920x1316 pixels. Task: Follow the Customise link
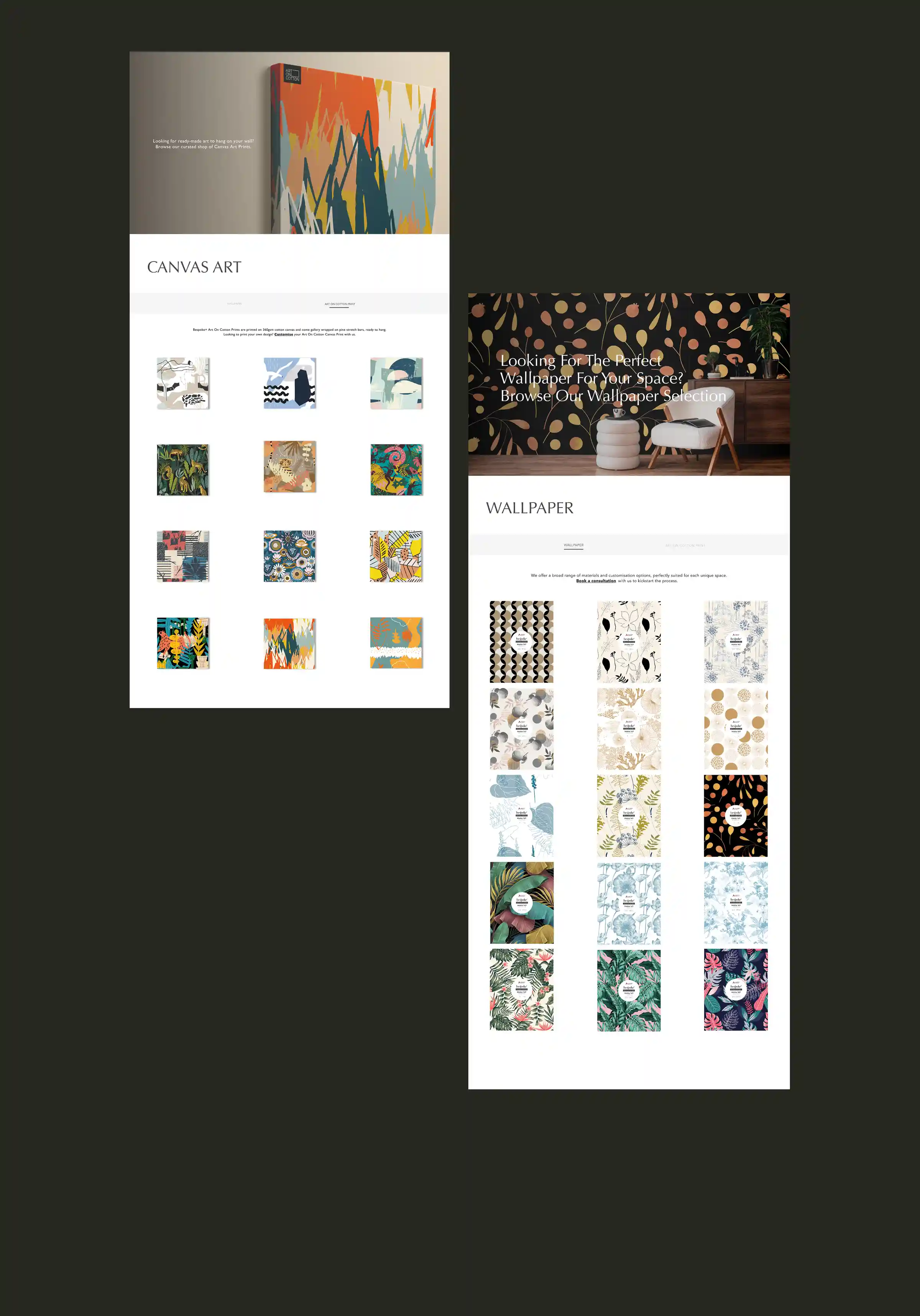point(284,335)
